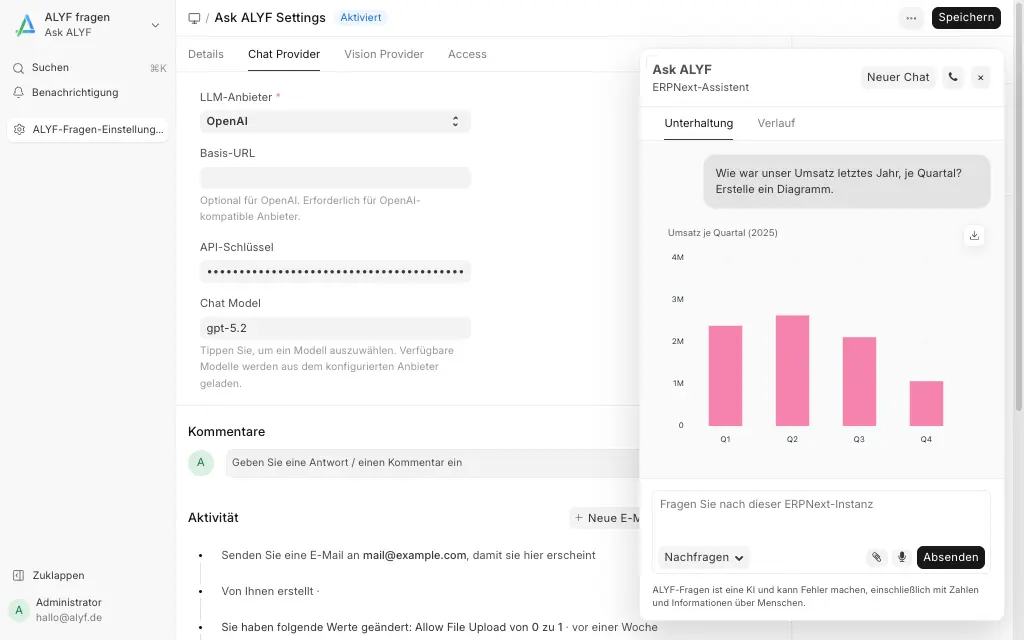
Task: Open the three-dot overflow menu in the header
Action: coord(910,18)
